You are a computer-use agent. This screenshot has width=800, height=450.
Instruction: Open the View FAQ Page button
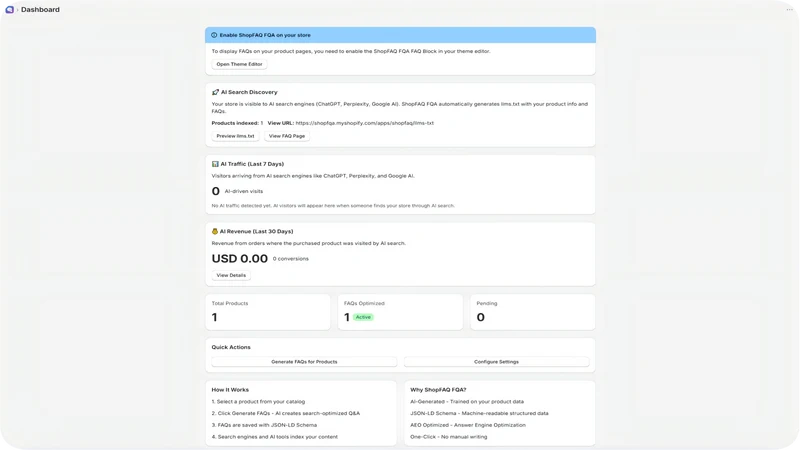click(x=287, y=136)
